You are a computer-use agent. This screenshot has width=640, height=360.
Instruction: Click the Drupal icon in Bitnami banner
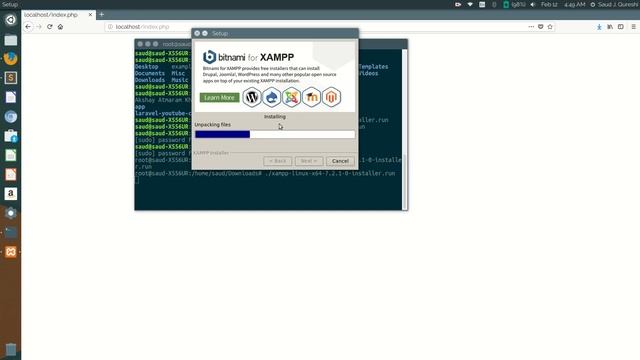[x=271, y=97]
